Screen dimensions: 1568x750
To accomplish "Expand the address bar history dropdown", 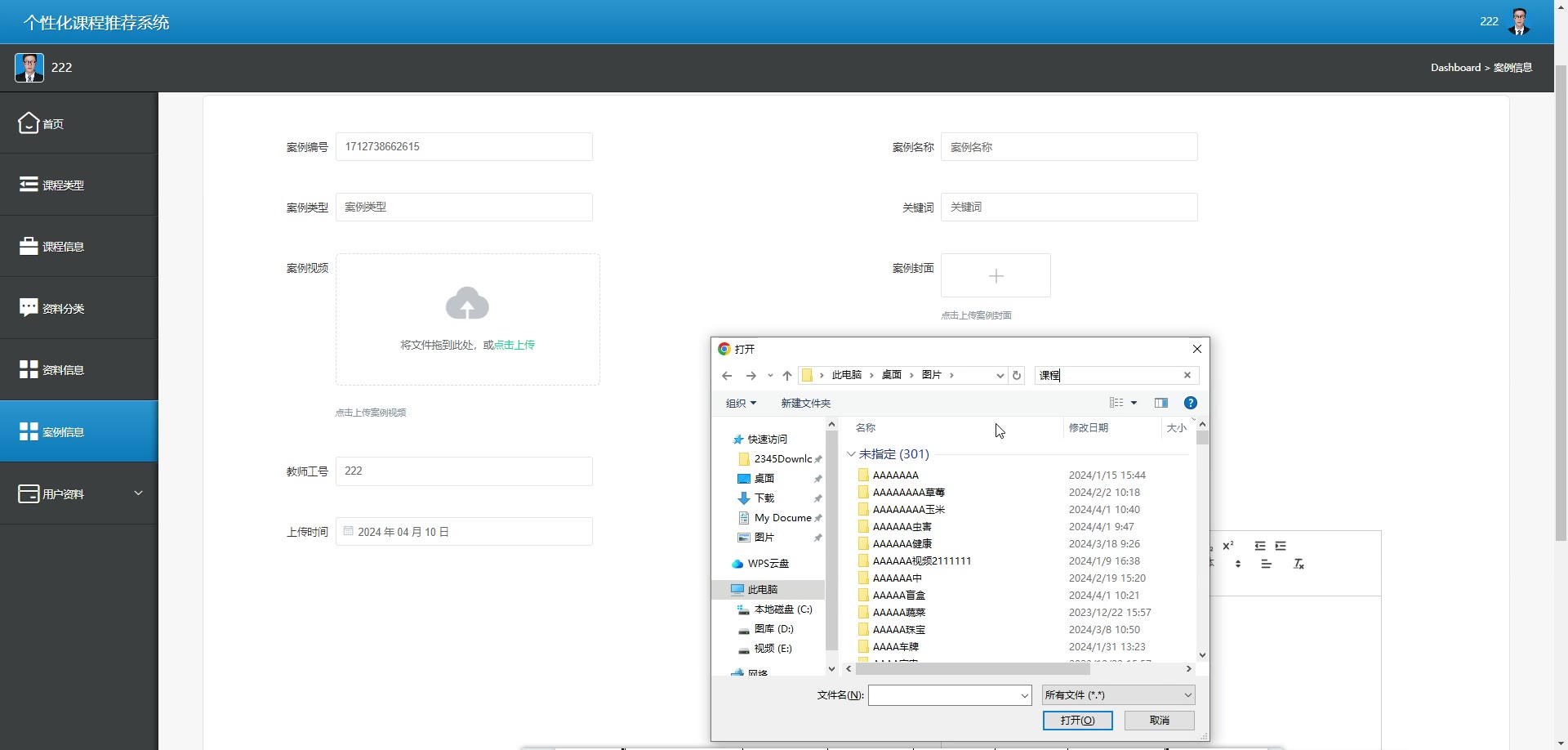I will [1000, 376].
